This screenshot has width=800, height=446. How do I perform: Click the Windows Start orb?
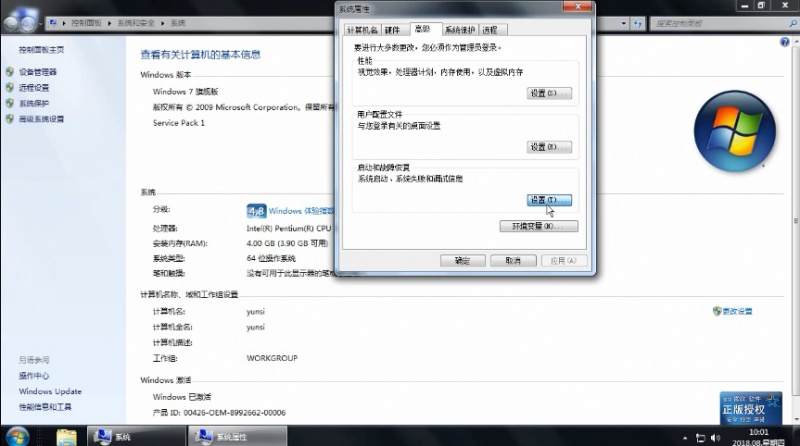point(17,436)
